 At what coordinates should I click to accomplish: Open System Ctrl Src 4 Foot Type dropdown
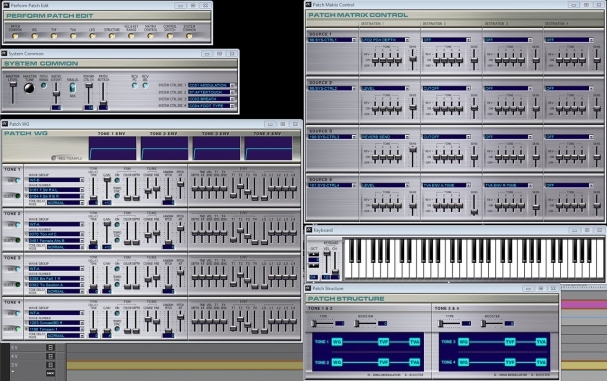[212, 105]
